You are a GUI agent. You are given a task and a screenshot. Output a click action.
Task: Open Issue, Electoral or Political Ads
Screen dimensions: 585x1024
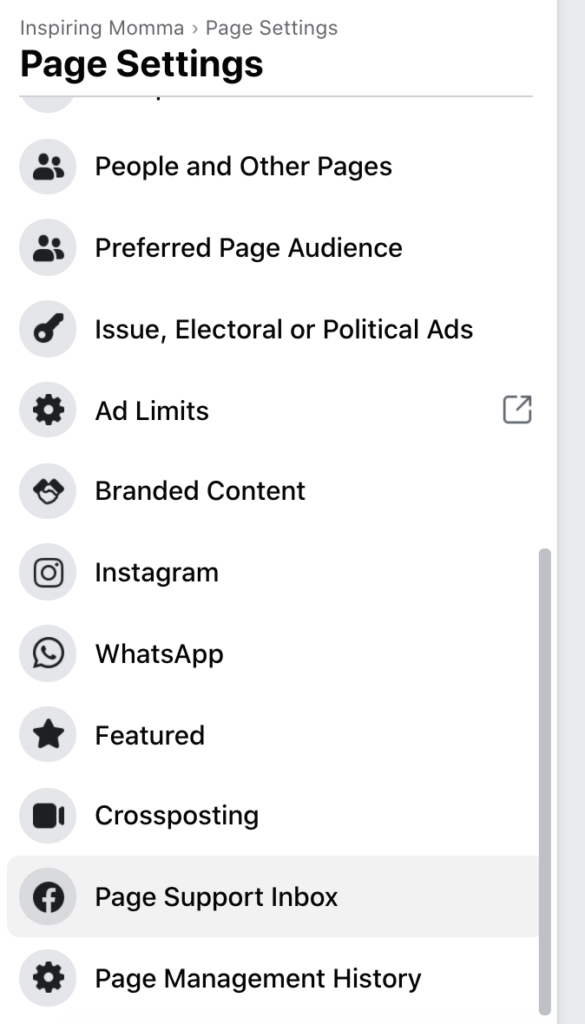[x=274, y=329]
